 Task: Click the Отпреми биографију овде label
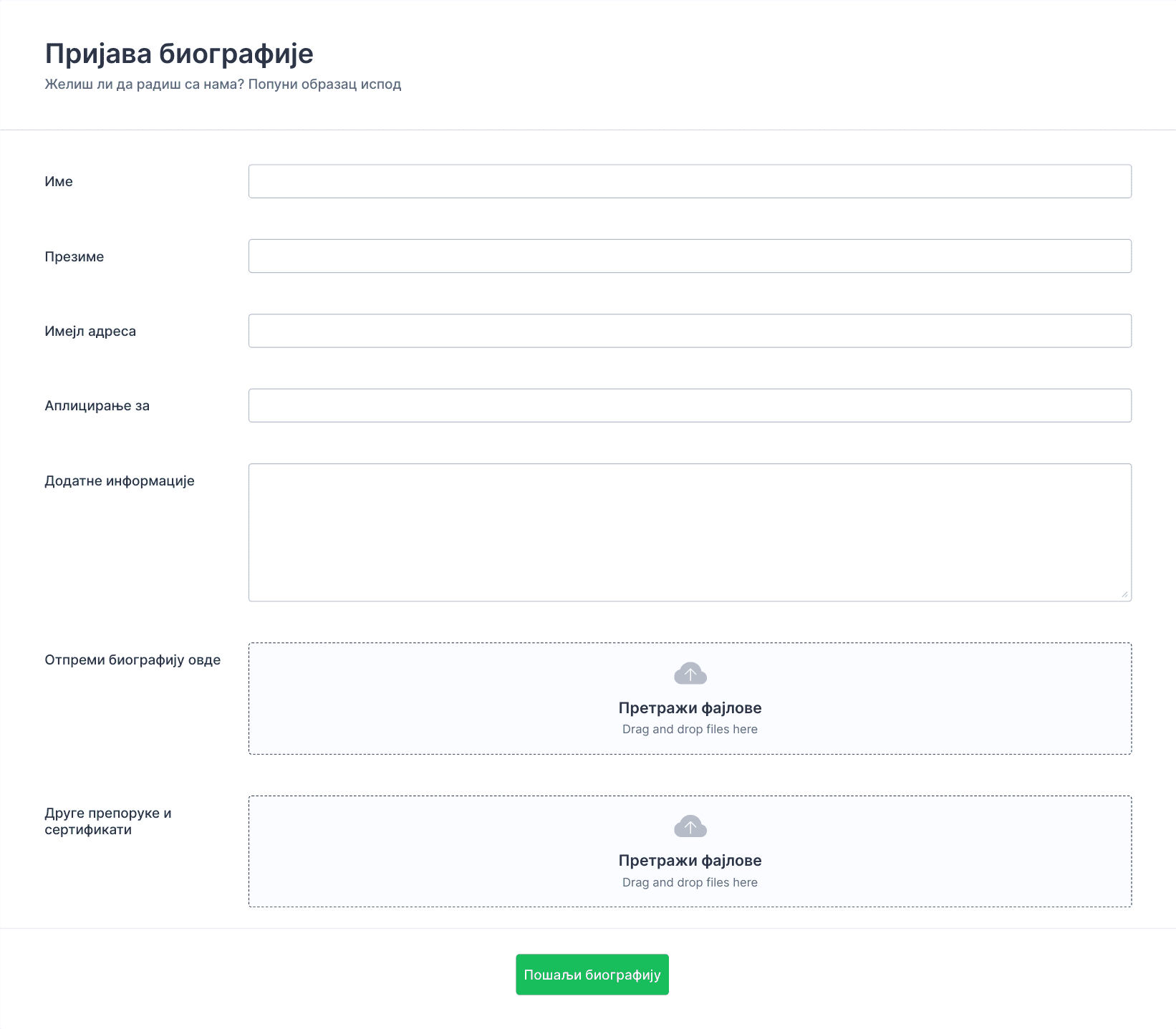click(x=132, y=660)
